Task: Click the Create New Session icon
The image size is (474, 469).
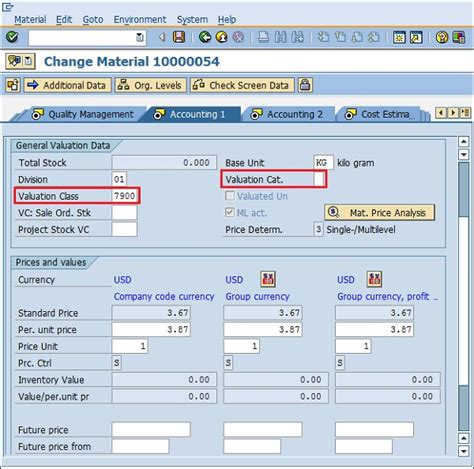Action: click(x=399, y=37)
